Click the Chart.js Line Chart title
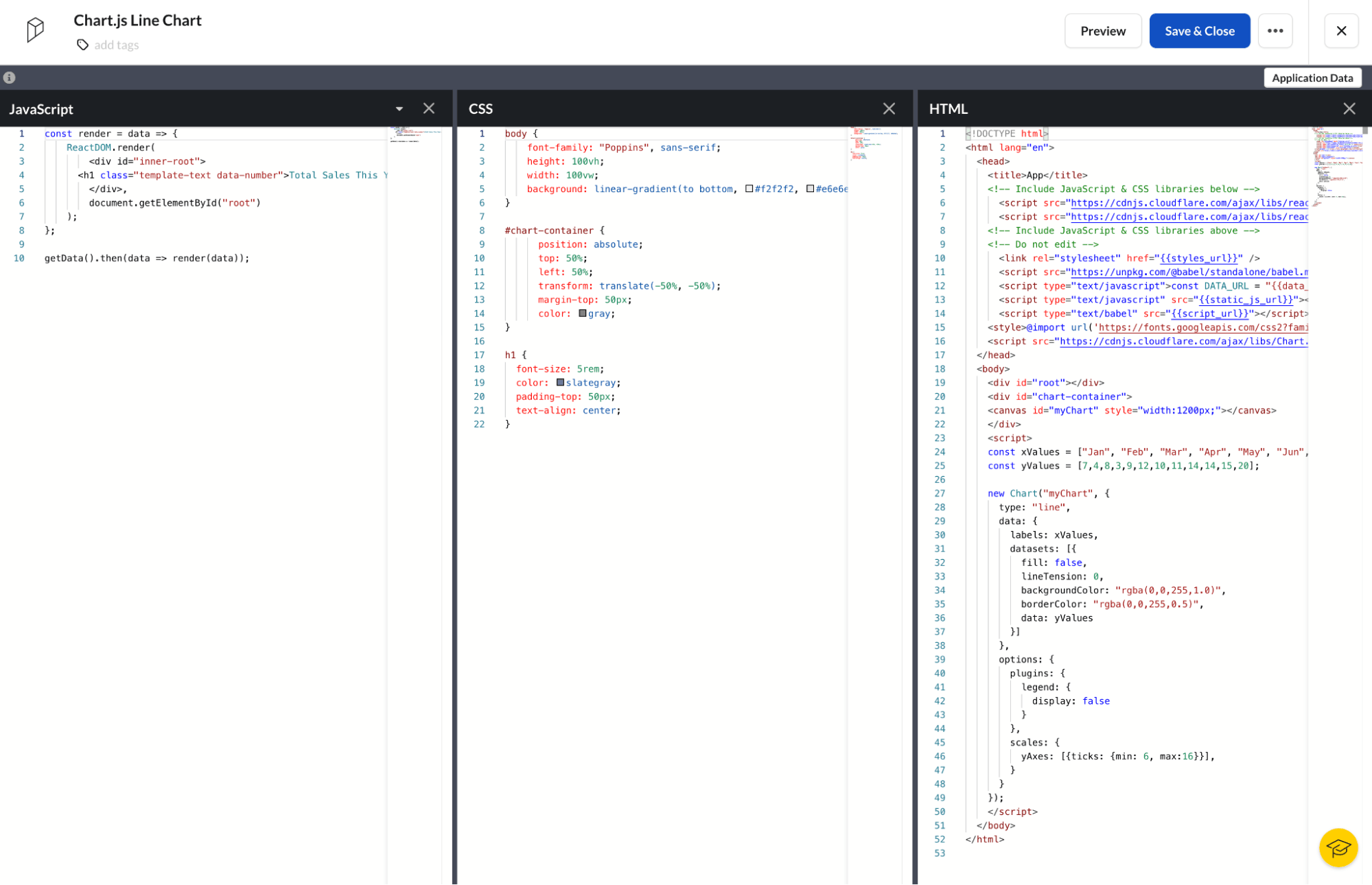Screen dimensions: 1372x885 tap(137, 21)
